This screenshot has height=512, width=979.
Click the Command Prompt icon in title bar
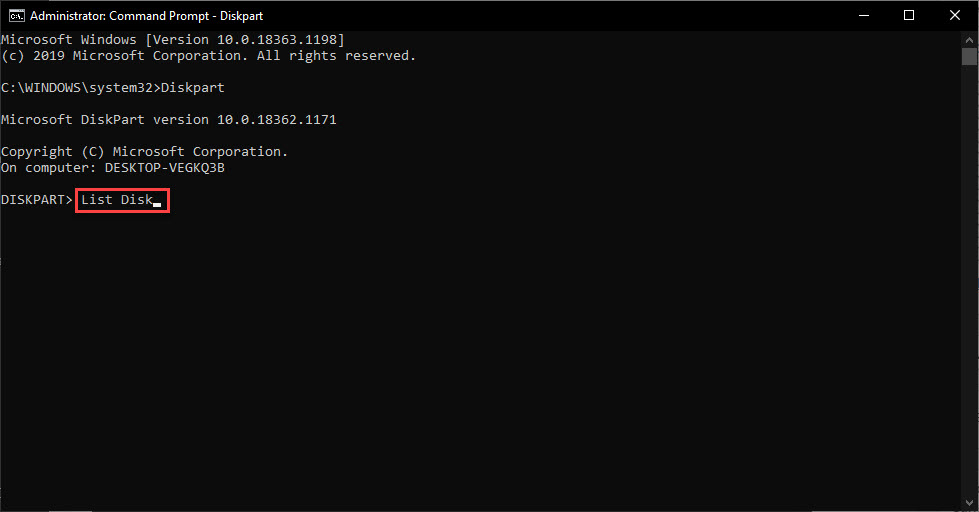point(16,15)
